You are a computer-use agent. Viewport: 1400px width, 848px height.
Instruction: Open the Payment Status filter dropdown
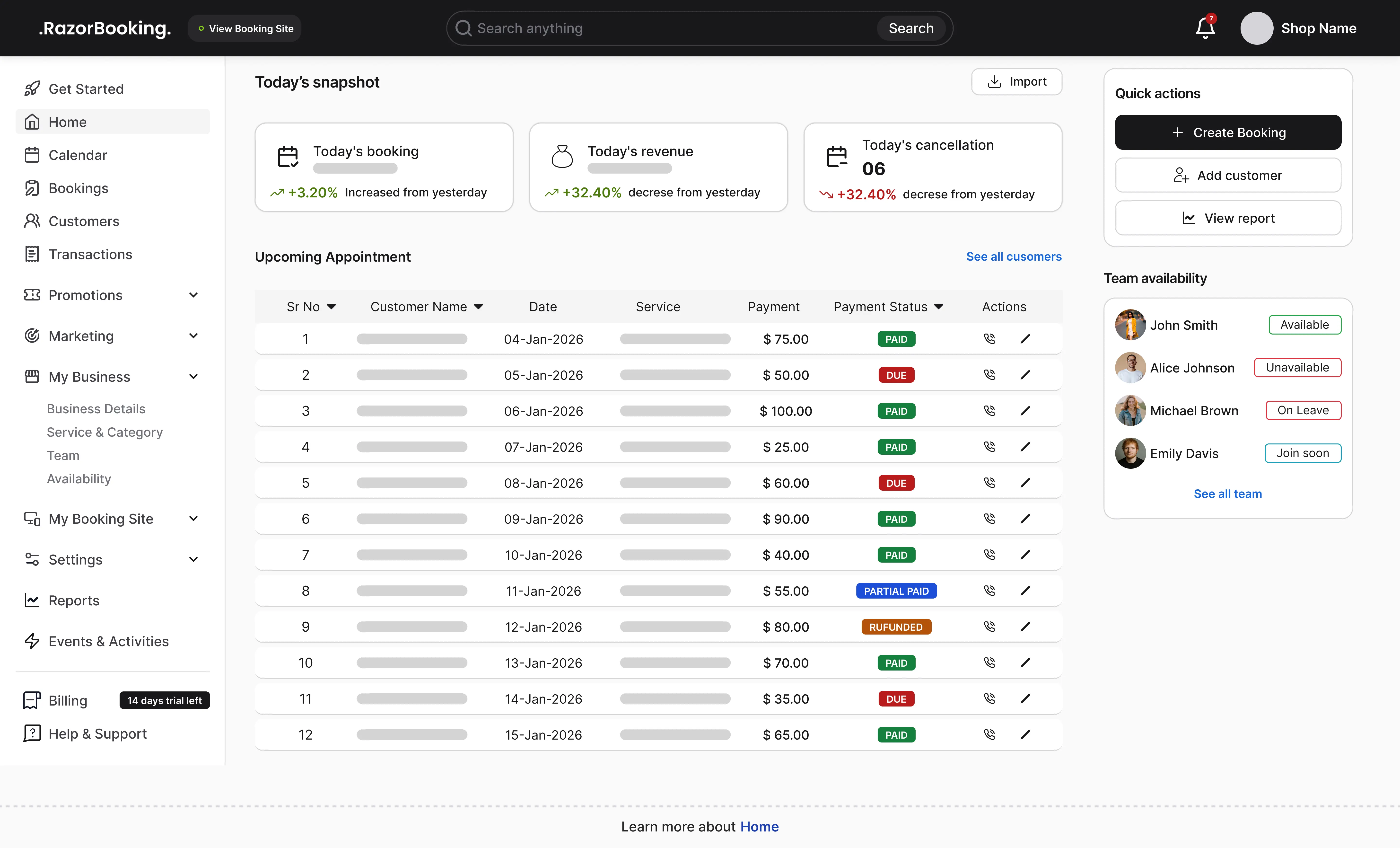(939, 307)
